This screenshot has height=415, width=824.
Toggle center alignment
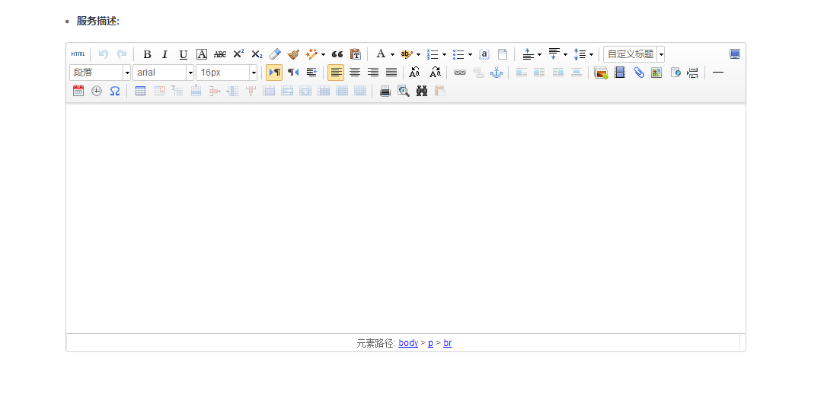tap(355, 72)
